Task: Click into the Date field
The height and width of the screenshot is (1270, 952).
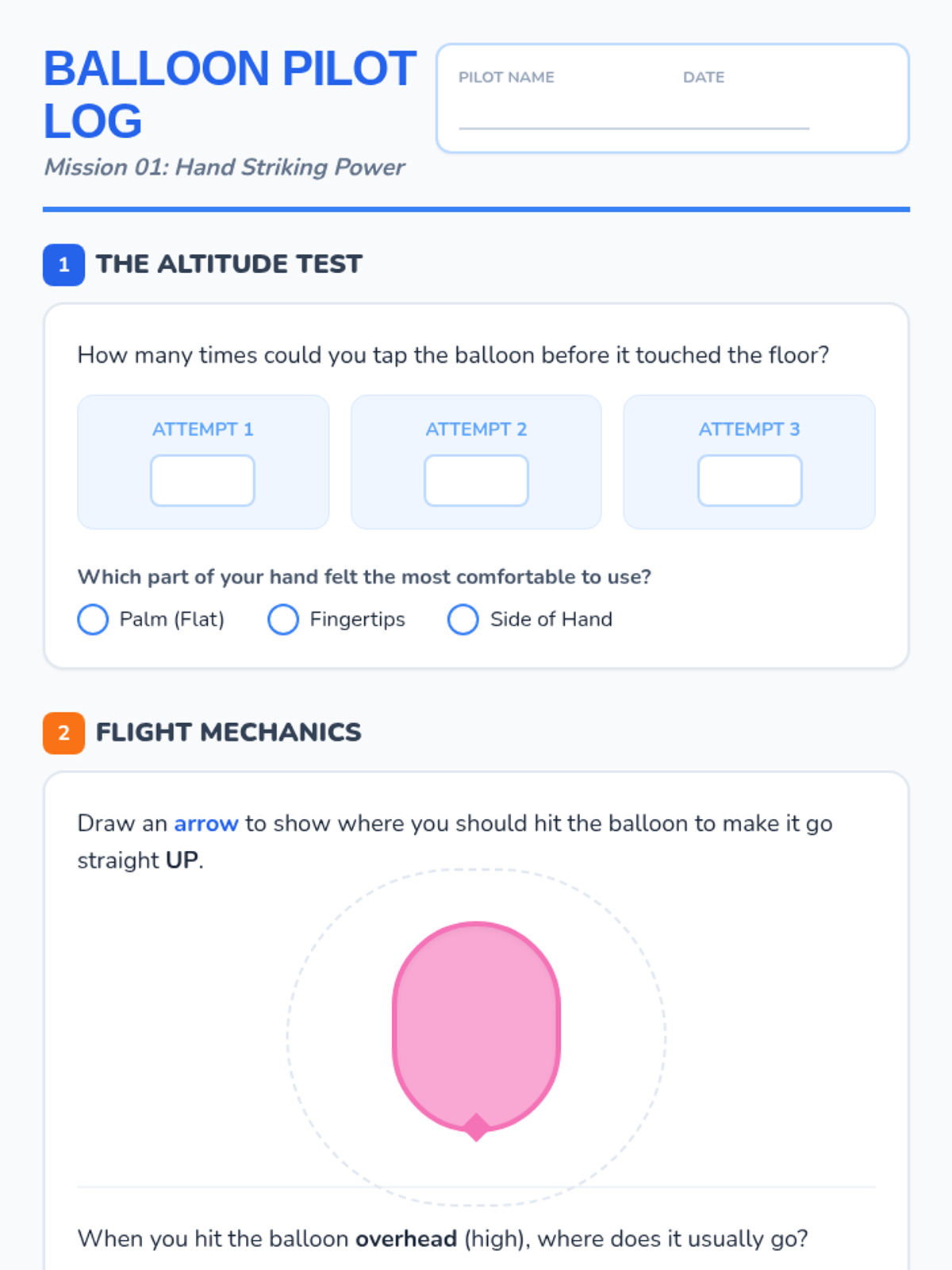Action: 746,111
